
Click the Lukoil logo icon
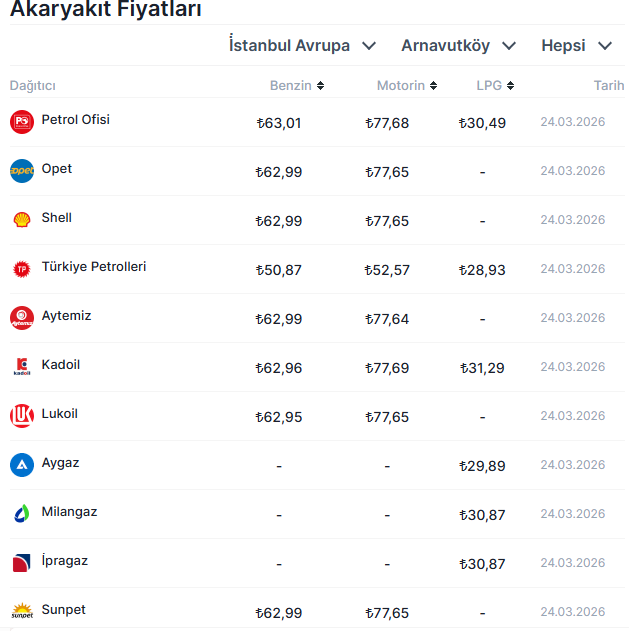click(22, 415)
